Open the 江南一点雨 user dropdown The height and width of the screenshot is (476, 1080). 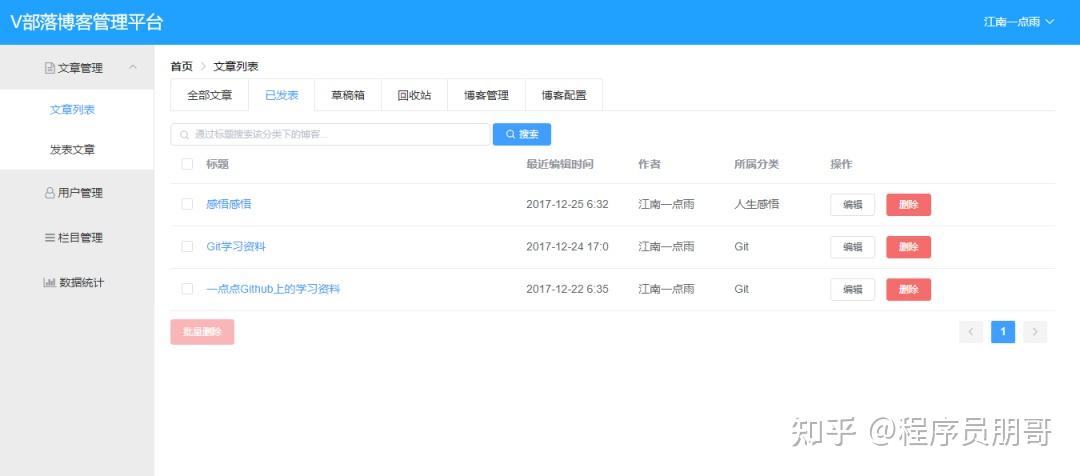tap(1019, 22)
